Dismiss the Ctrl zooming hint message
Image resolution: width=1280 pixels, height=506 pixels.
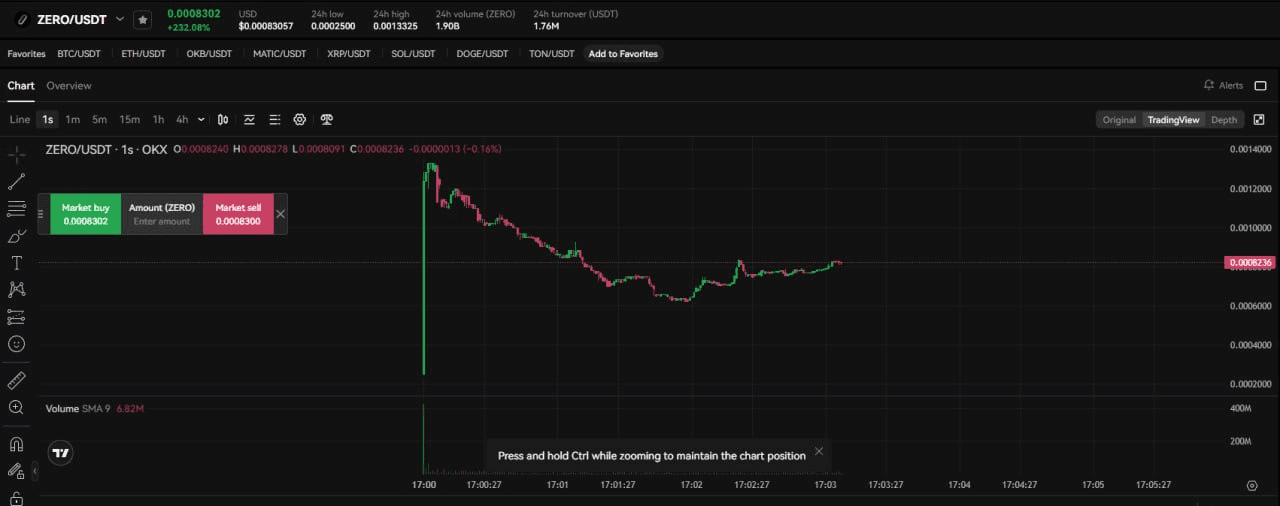[x=819, y=451]
